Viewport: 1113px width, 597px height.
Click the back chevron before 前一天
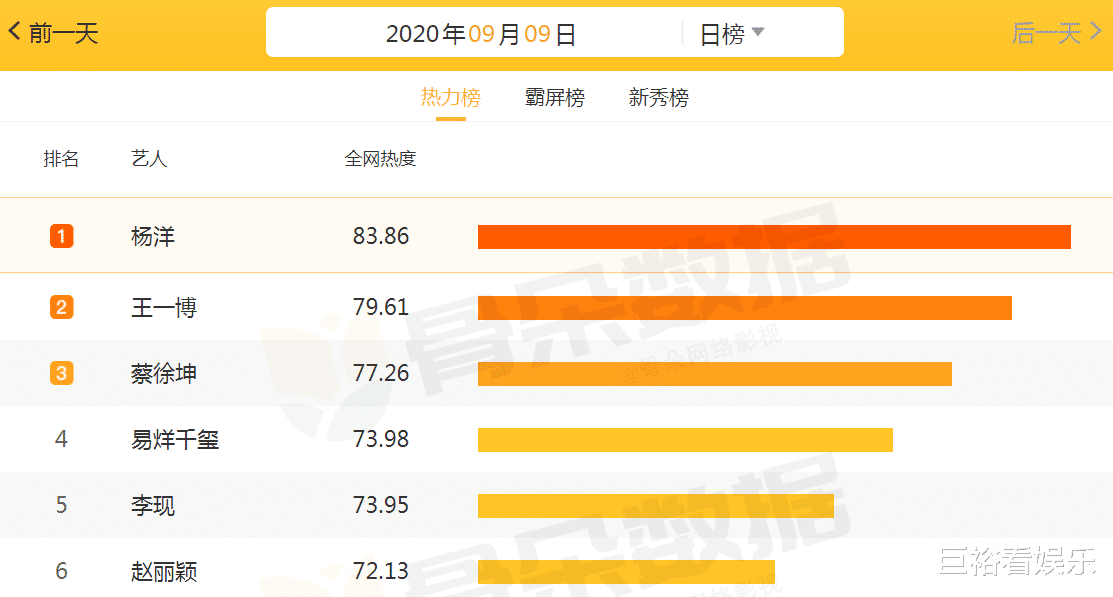point(13,31)
